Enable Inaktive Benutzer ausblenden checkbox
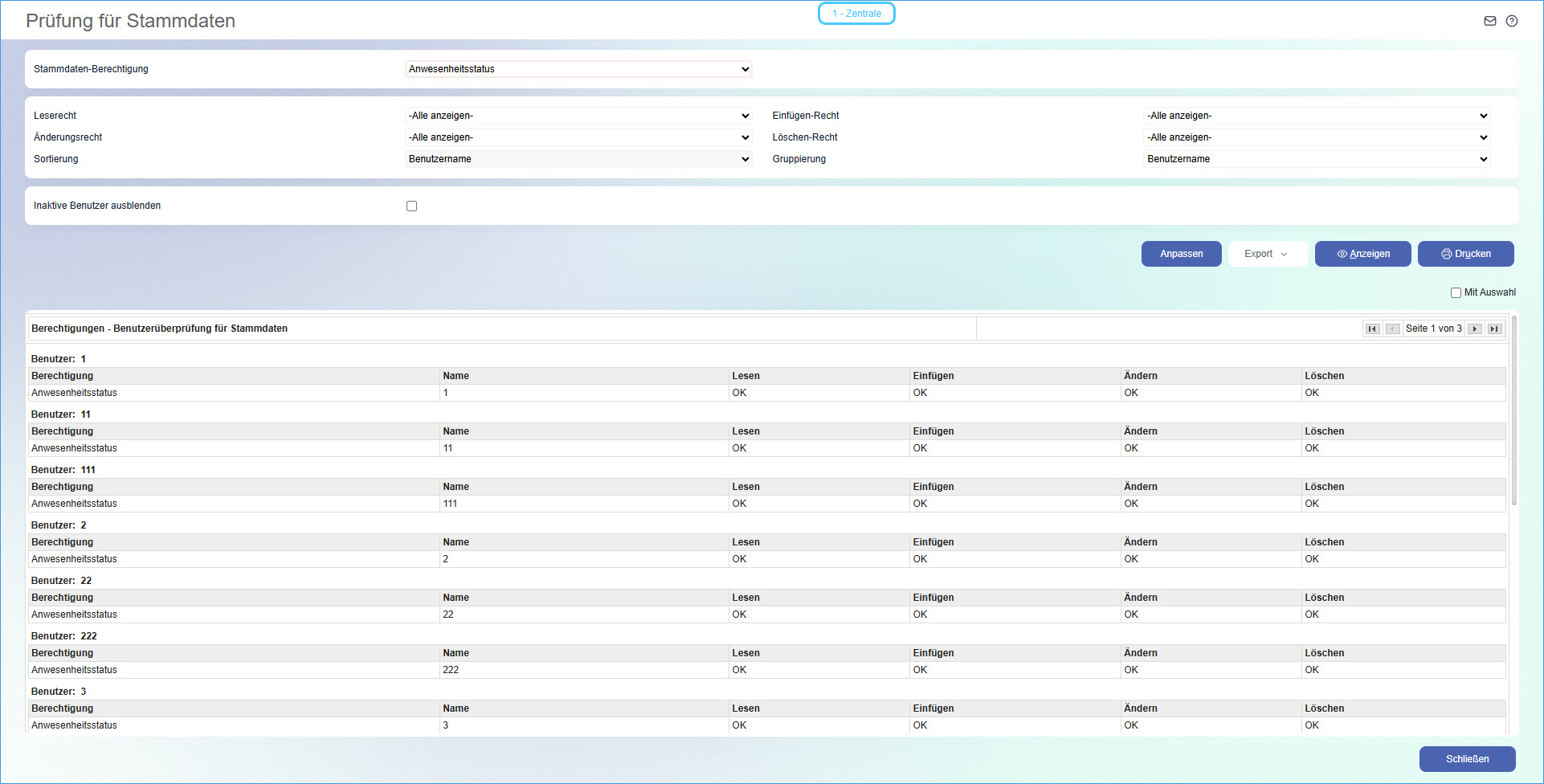The height and width of the screenshot is (784, 1544). pyautogui.click(x=411, y=206)
